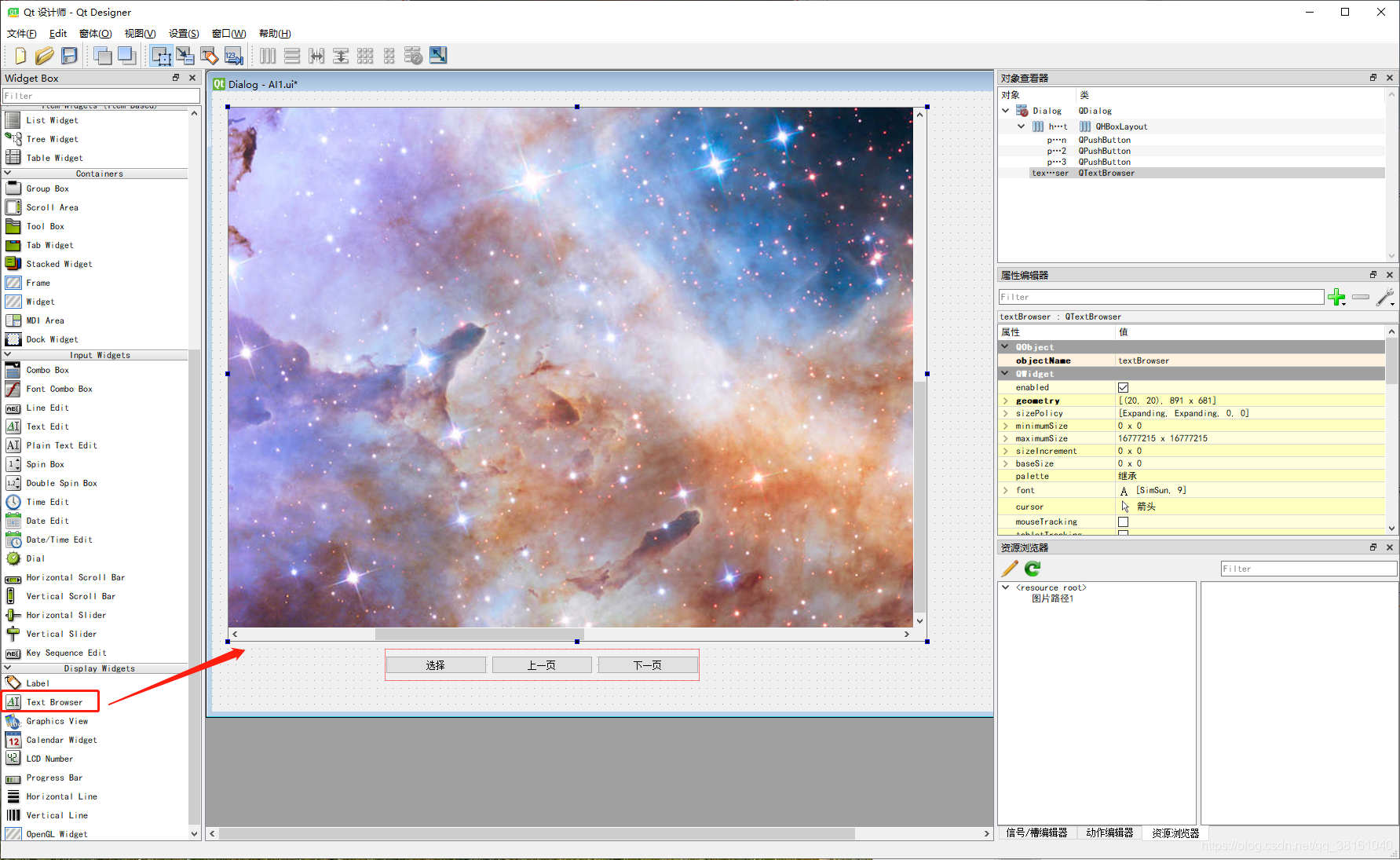Viewport: 1400px width, 860px height.
Task: Open the 文件(F) menu
Action: pos(21,33)
